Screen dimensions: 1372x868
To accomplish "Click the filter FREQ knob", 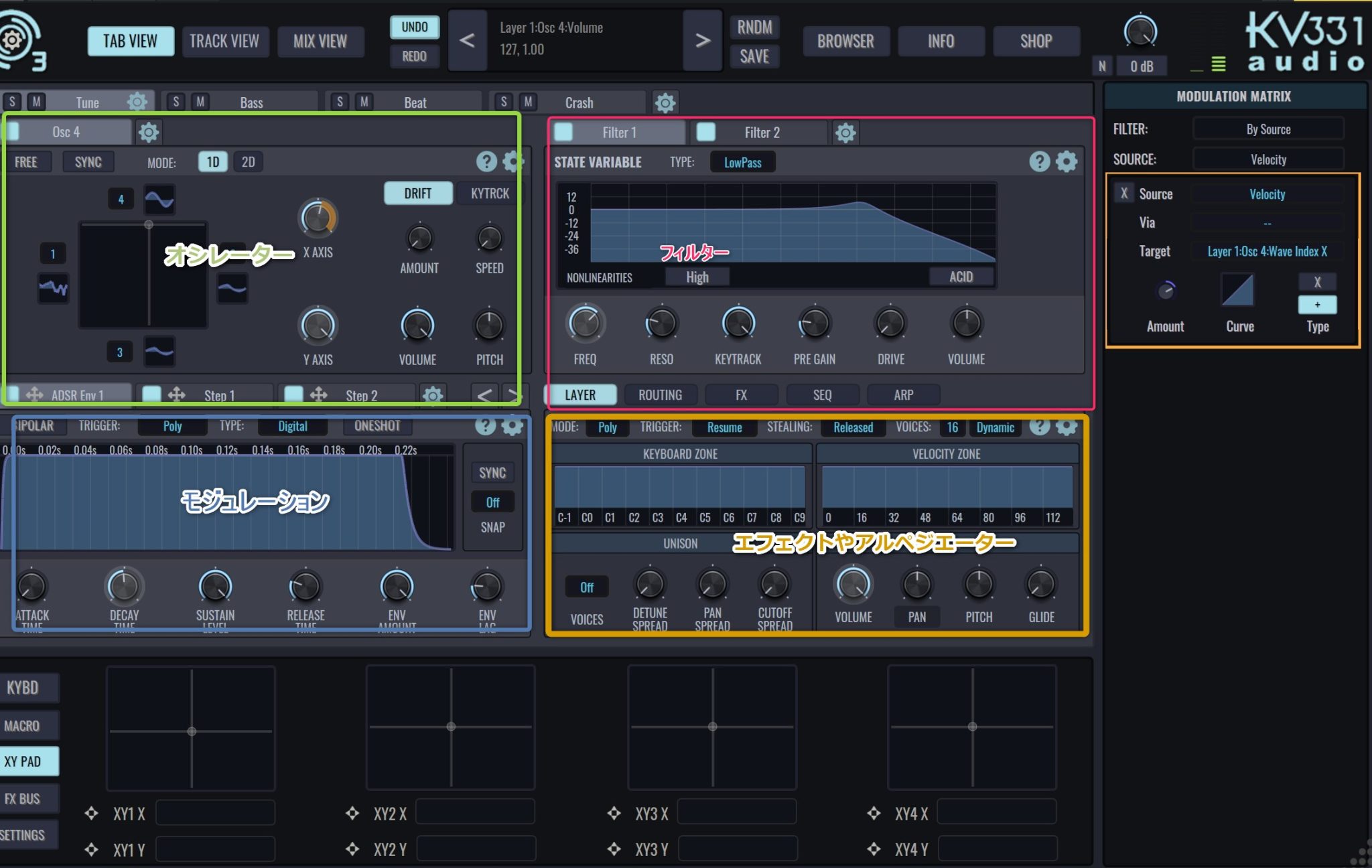I will (585, 324).
